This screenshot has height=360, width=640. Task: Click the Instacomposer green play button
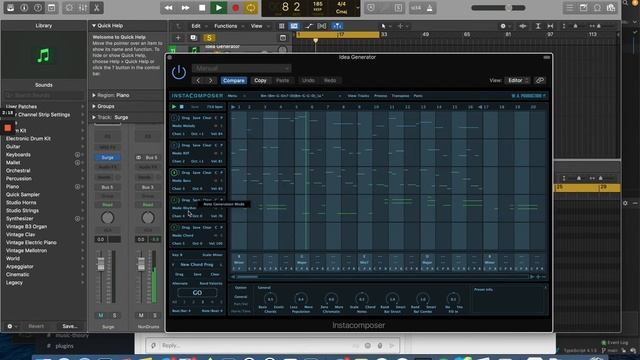pyautogui.click(x=174, y=107)
